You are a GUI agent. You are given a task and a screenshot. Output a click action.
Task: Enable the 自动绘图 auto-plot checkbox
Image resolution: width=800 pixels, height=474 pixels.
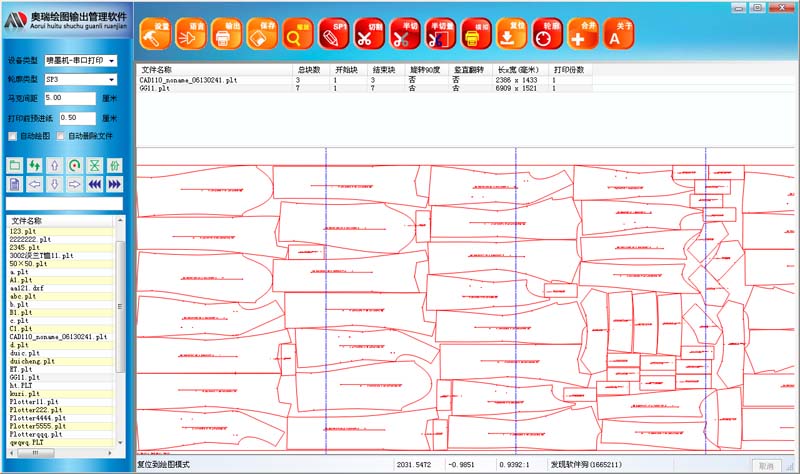tap(13, 136)
